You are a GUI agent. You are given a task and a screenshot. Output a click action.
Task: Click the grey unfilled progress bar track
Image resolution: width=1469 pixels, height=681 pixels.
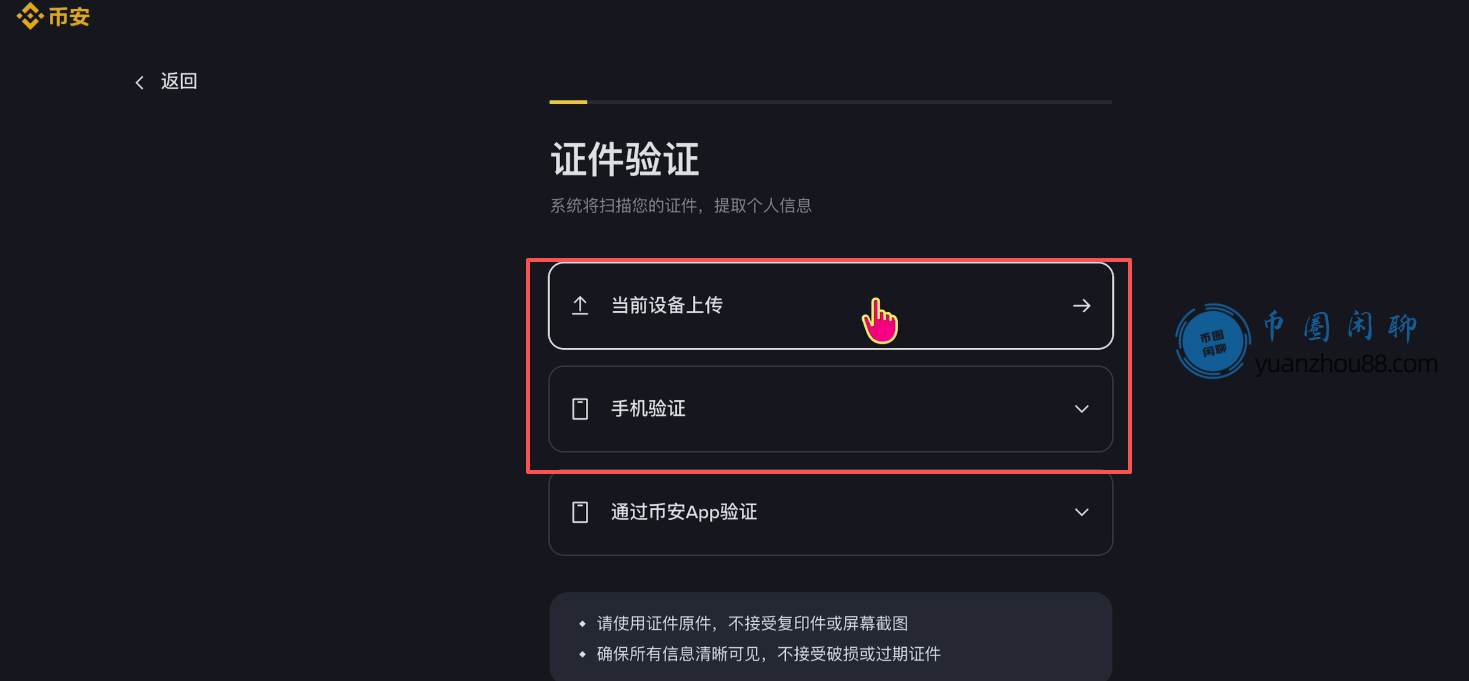[x=850, y=102]
